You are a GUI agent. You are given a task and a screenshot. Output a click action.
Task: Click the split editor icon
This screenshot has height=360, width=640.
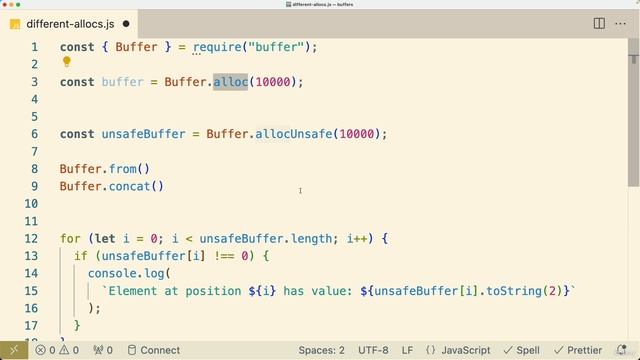(599, 24)
